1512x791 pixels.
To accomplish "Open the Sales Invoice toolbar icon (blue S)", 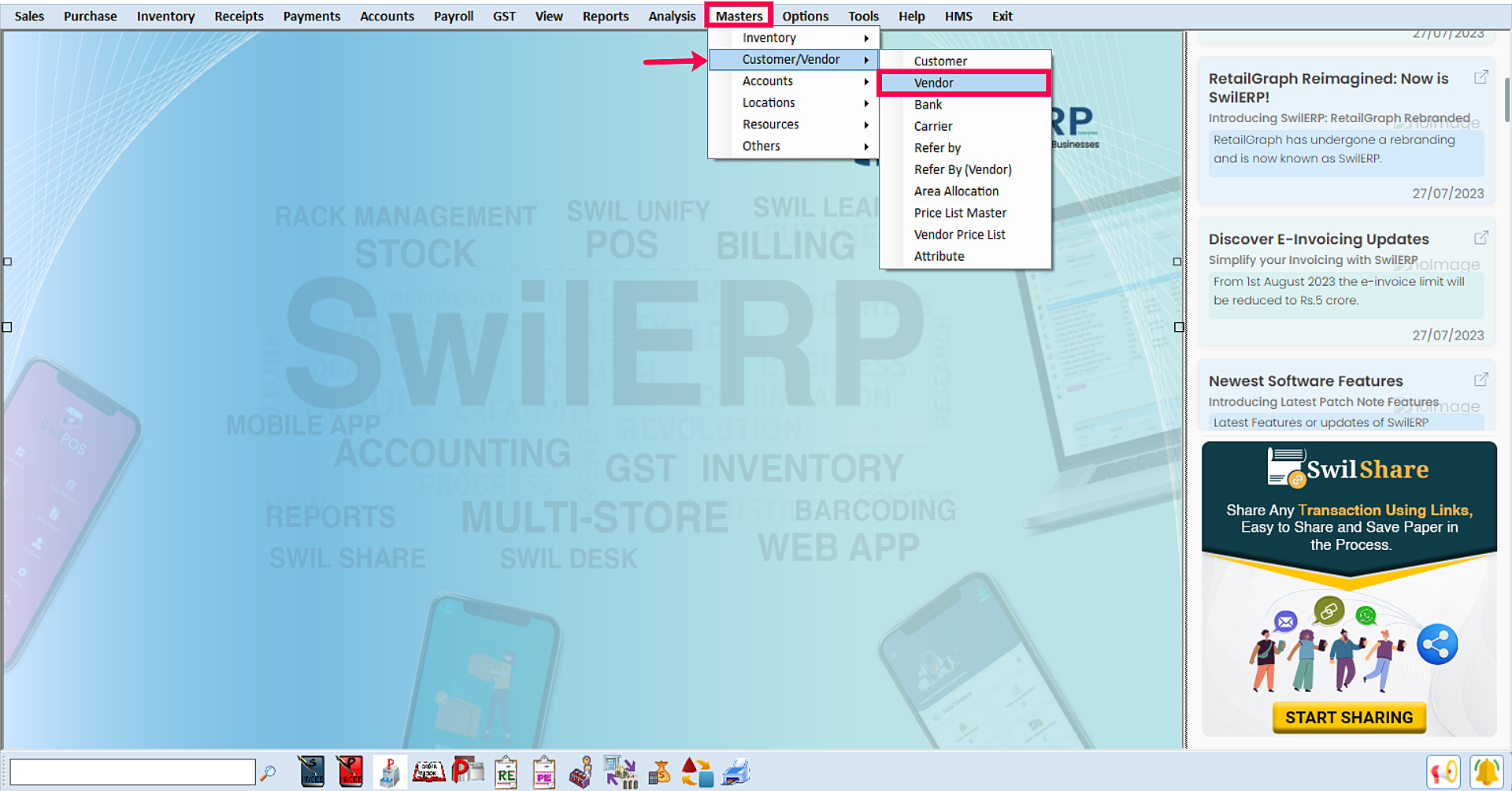I will (312, 772).
